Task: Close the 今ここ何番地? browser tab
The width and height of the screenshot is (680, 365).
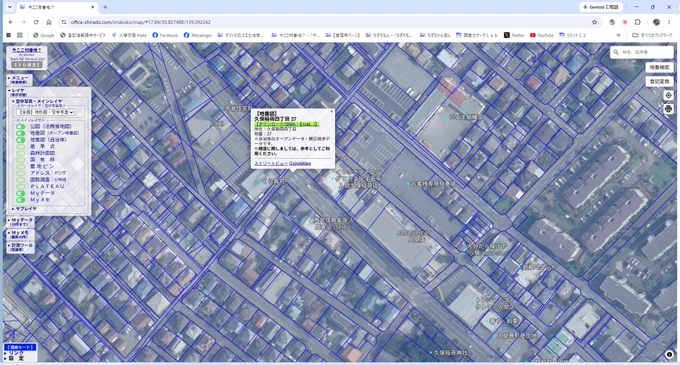Action: tap(92, 7)
